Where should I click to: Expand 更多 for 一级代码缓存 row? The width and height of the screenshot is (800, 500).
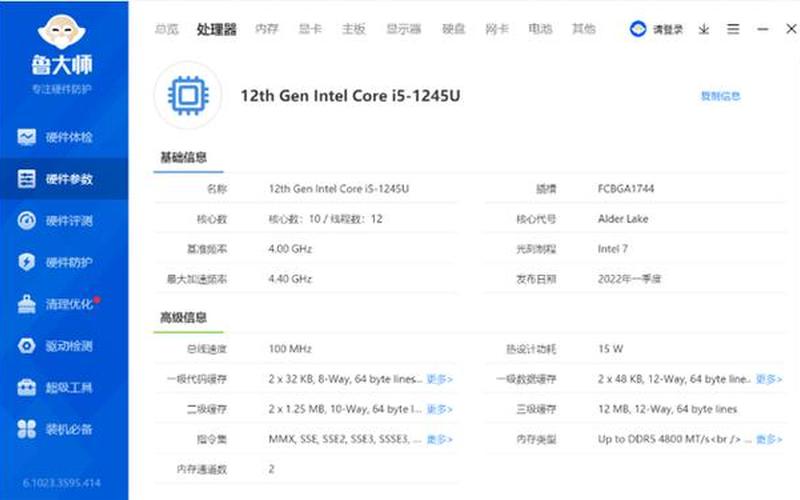(x=439, y=379)
